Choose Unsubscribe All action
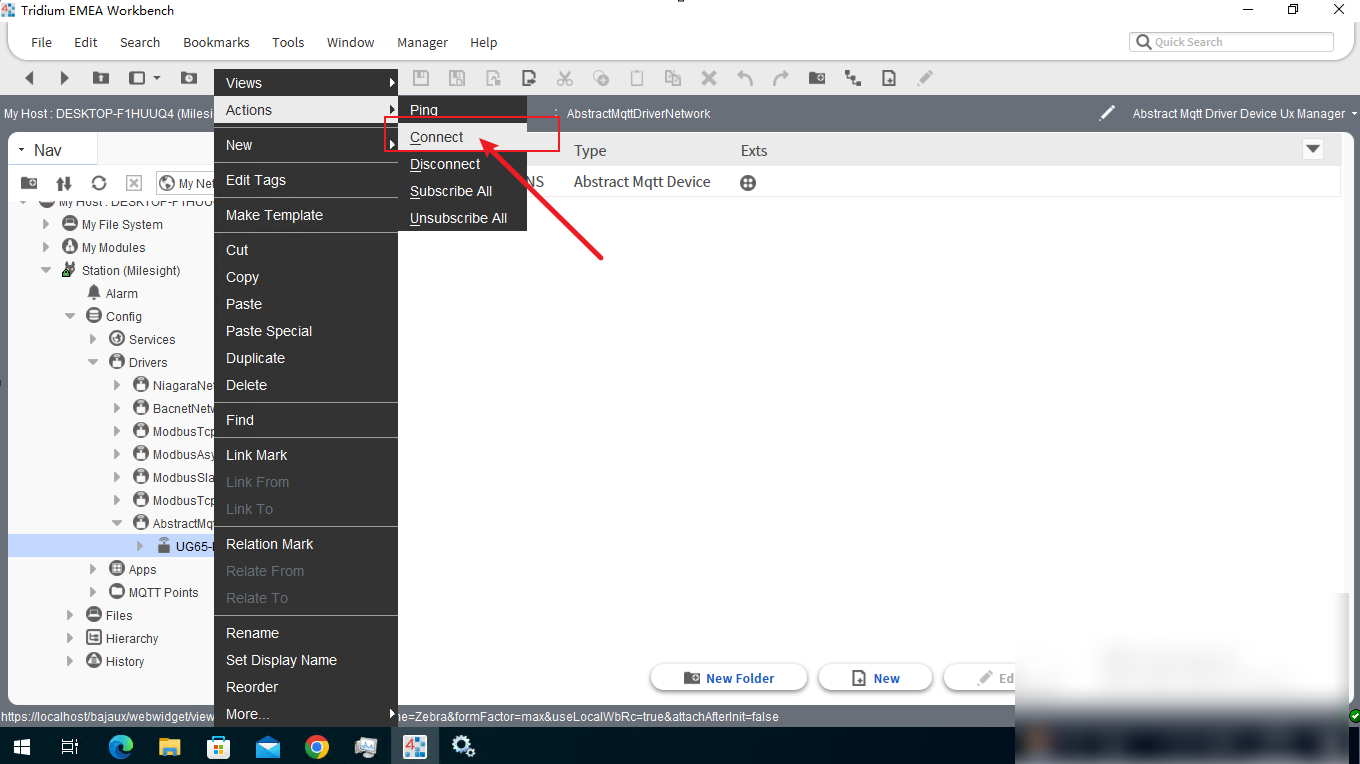Screen dimensions: 1360x764 click(x=462, y=218)
